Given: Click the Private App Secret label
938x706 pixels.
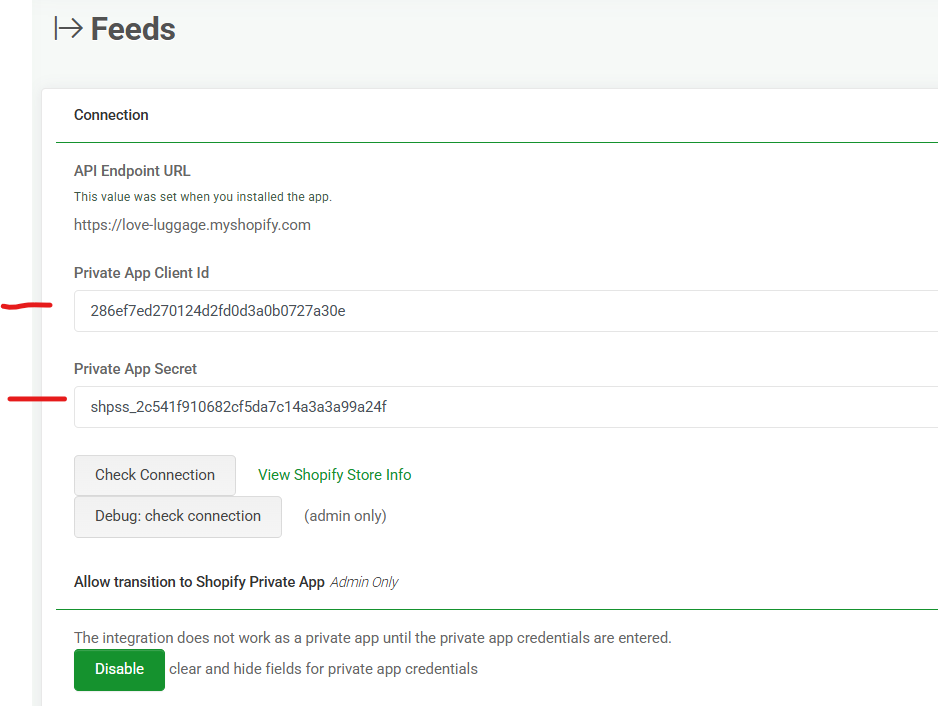Looking at the screenshot, I should (x=135, y=369).
